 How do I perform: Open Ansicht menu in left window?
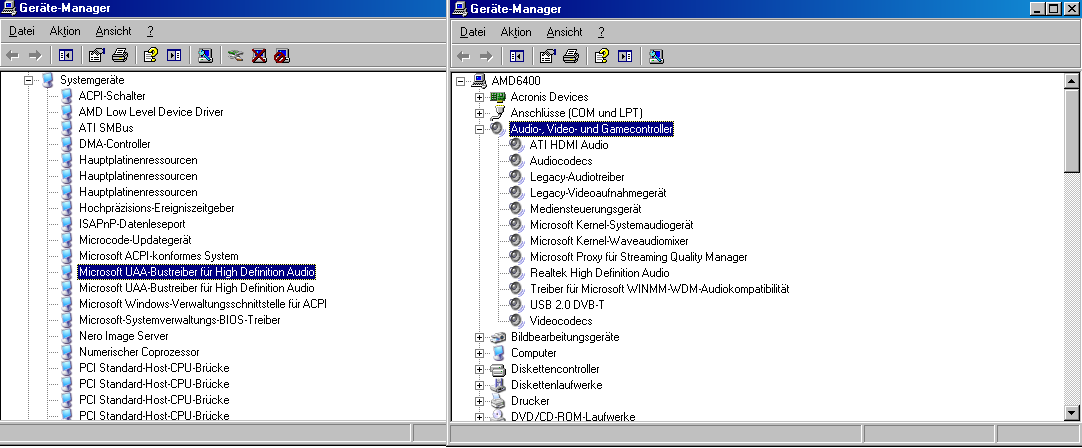113,31
